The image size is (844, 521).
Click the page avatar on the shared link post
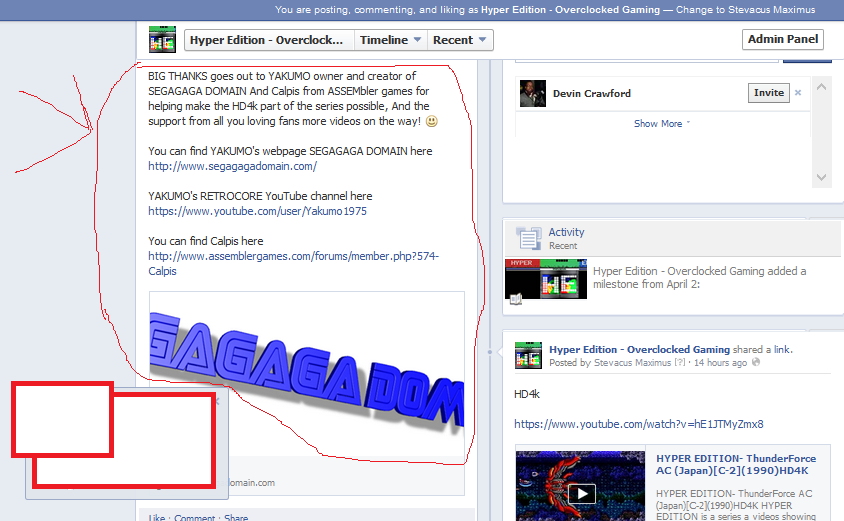(528, 355)
